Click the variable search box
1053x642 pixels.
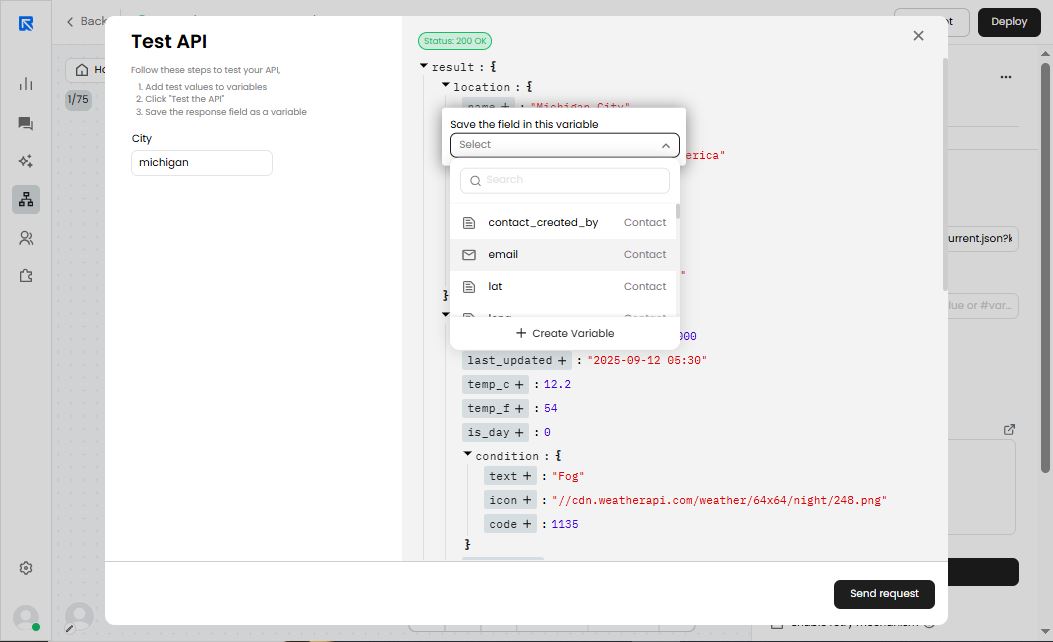(565, 180)
